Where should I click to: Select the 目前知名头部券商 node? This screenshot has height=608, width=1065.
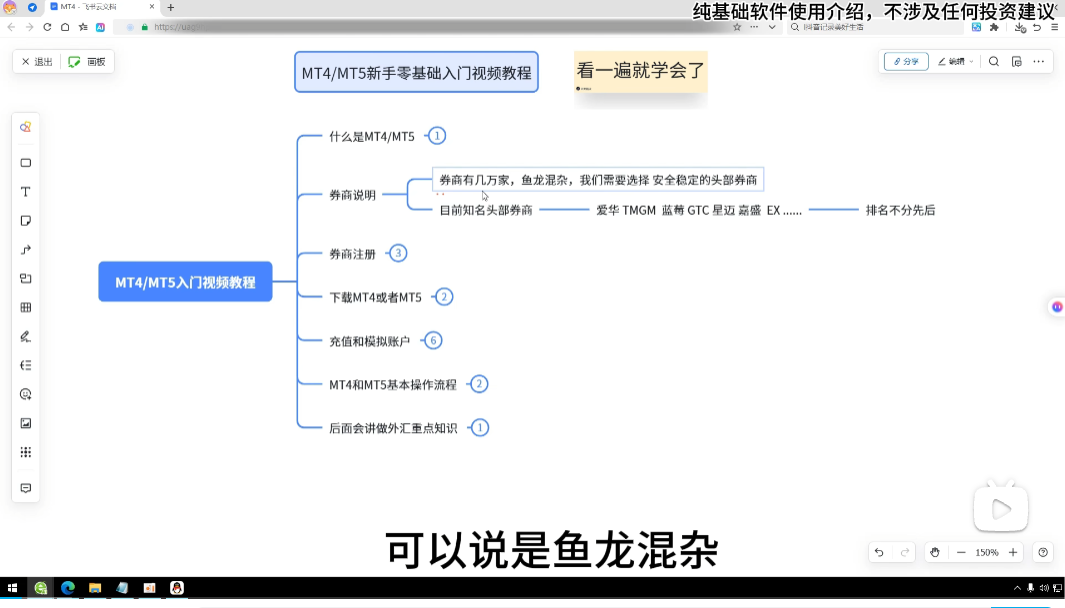coord(486,210)
